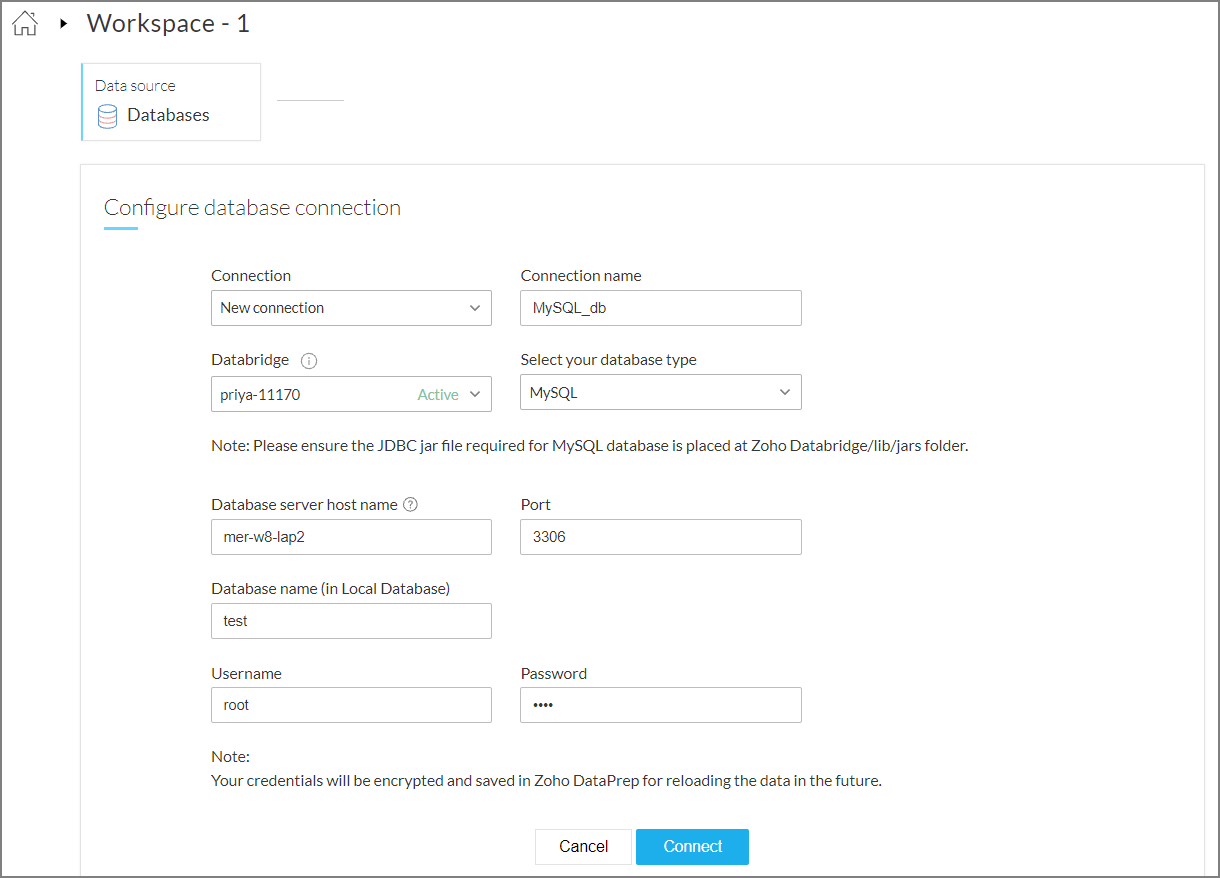1220x878 pixels.
Task: Click the chevron on the MySQL database type box
Action: click(x=785, y=392)
